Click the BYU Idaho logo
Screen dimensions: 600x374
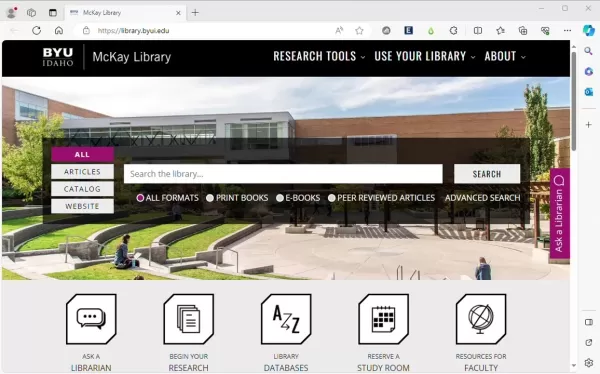58,57
